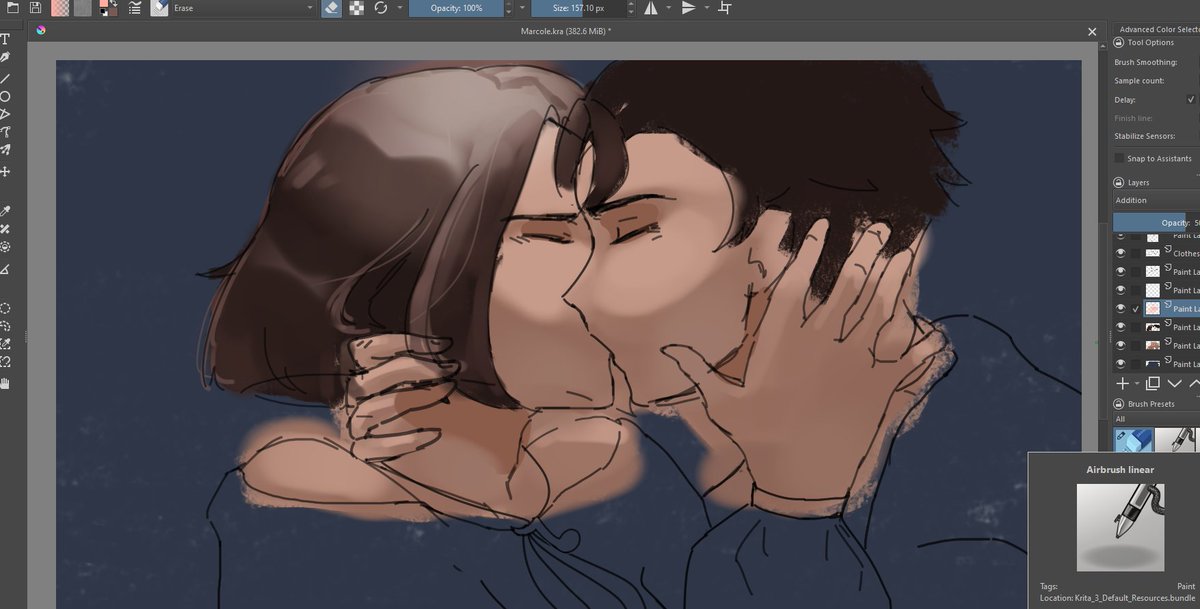Select the Bezier curve tool
The width and height of the screenshot is (1200, 609).
(x=5, y=132)
